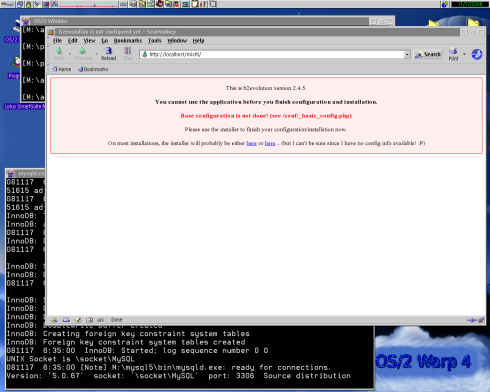Click the CPU activity graph in WarpCenter
490x392 pixels.
click(84, 4)
